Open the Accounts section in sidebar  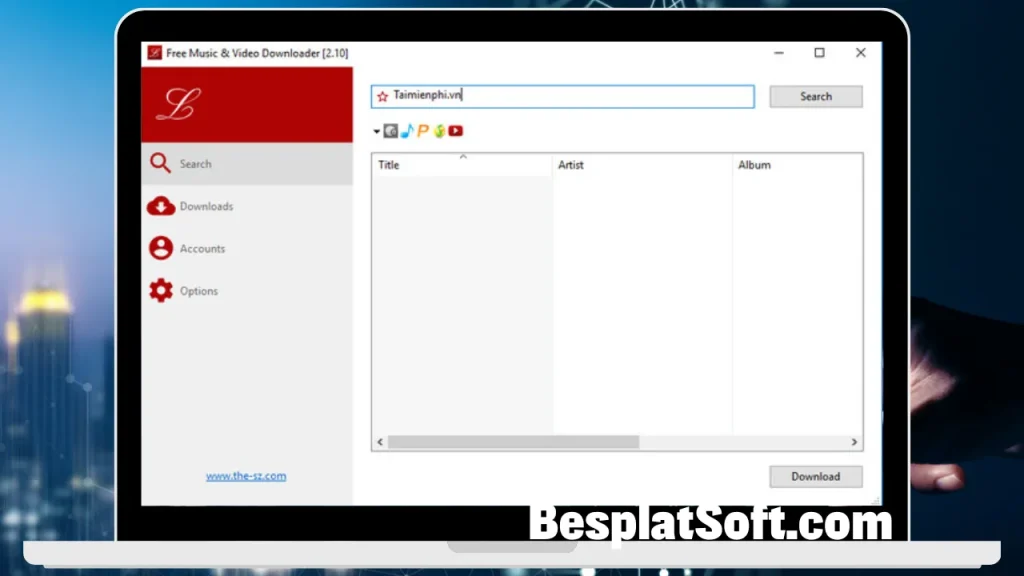[202, 249]
